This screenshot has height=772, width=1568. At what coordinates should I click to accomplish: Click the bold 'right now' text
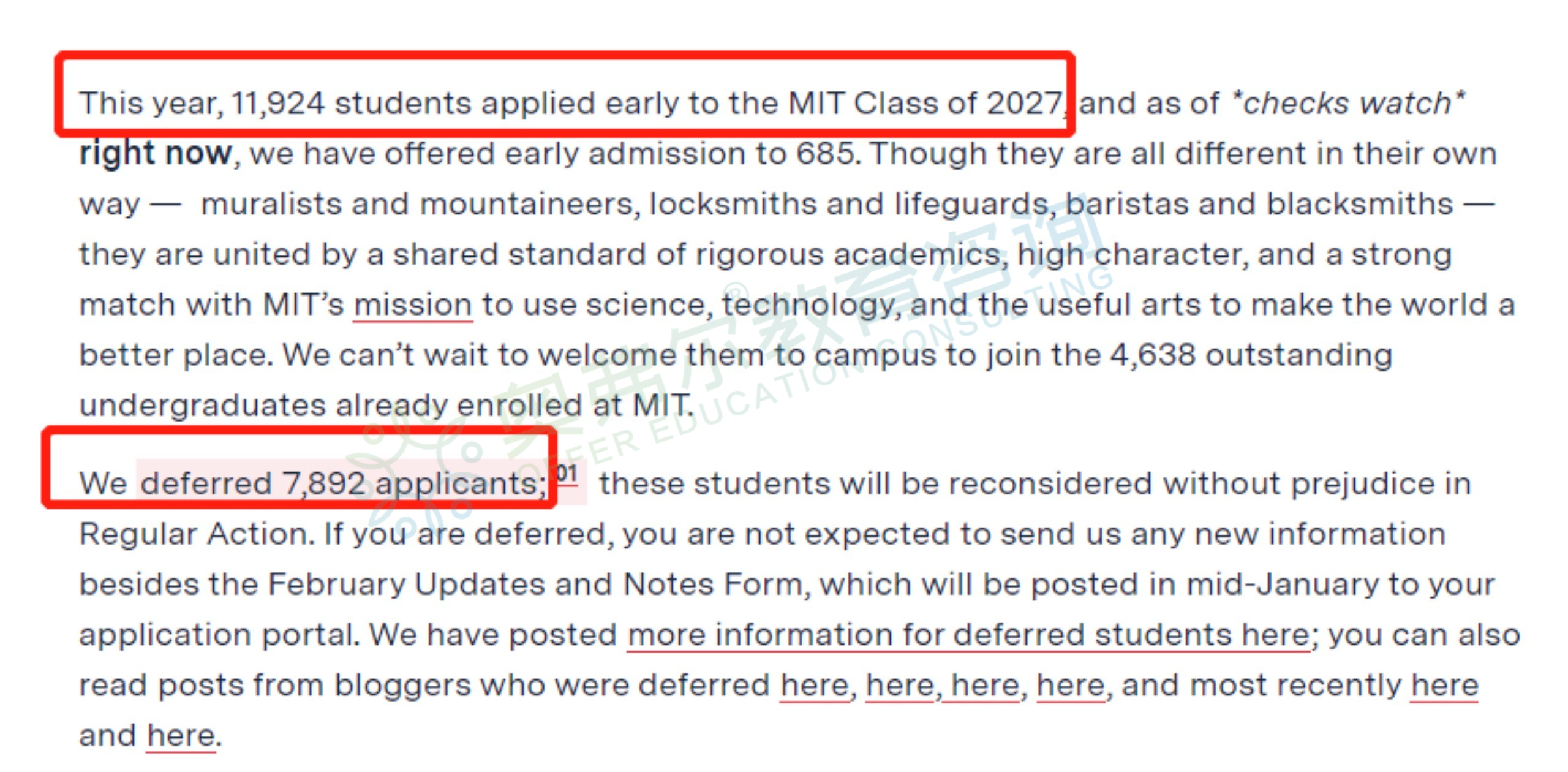pos(156,153)
